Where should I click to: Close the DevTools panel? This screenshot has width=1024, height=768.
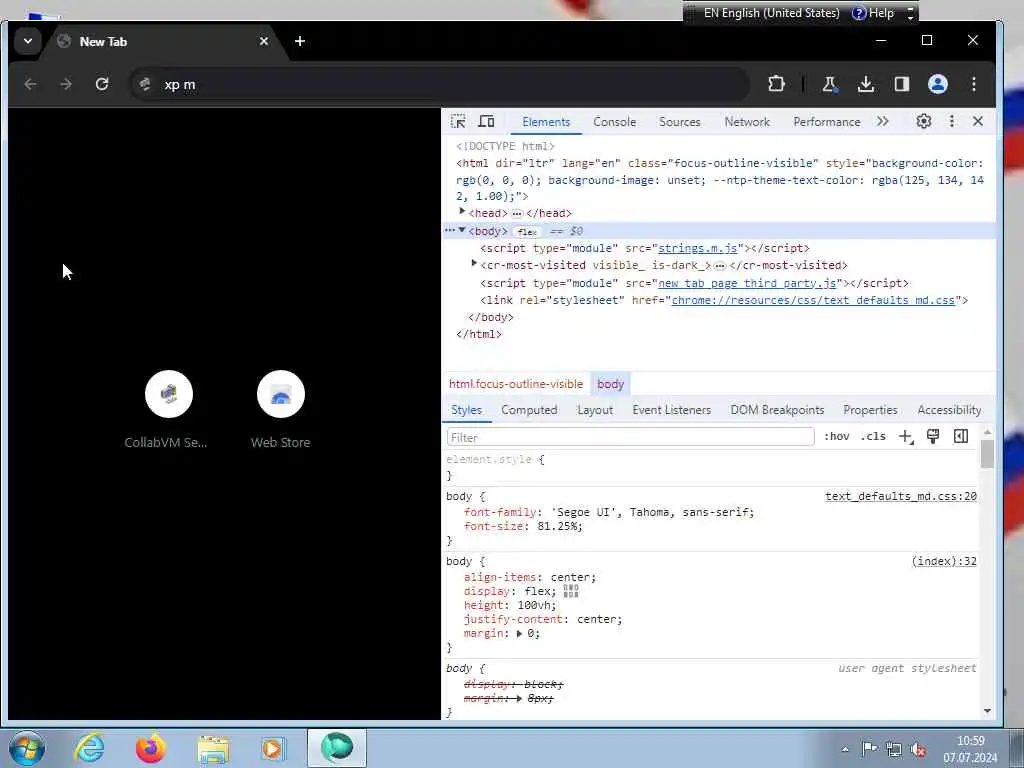[978, 121]
